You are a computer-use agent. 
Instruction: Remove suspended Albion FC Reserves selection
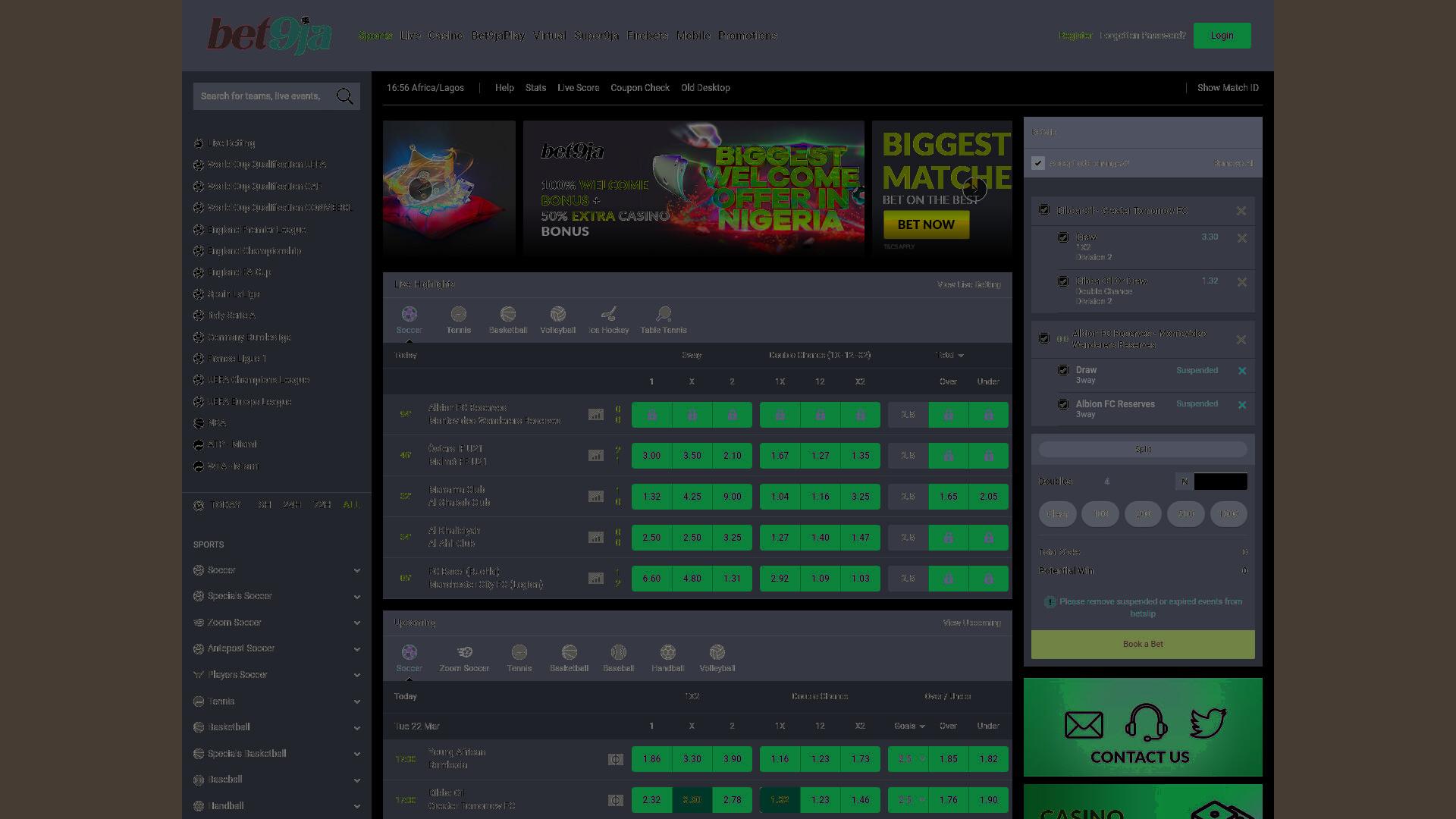pos(1242,405)
